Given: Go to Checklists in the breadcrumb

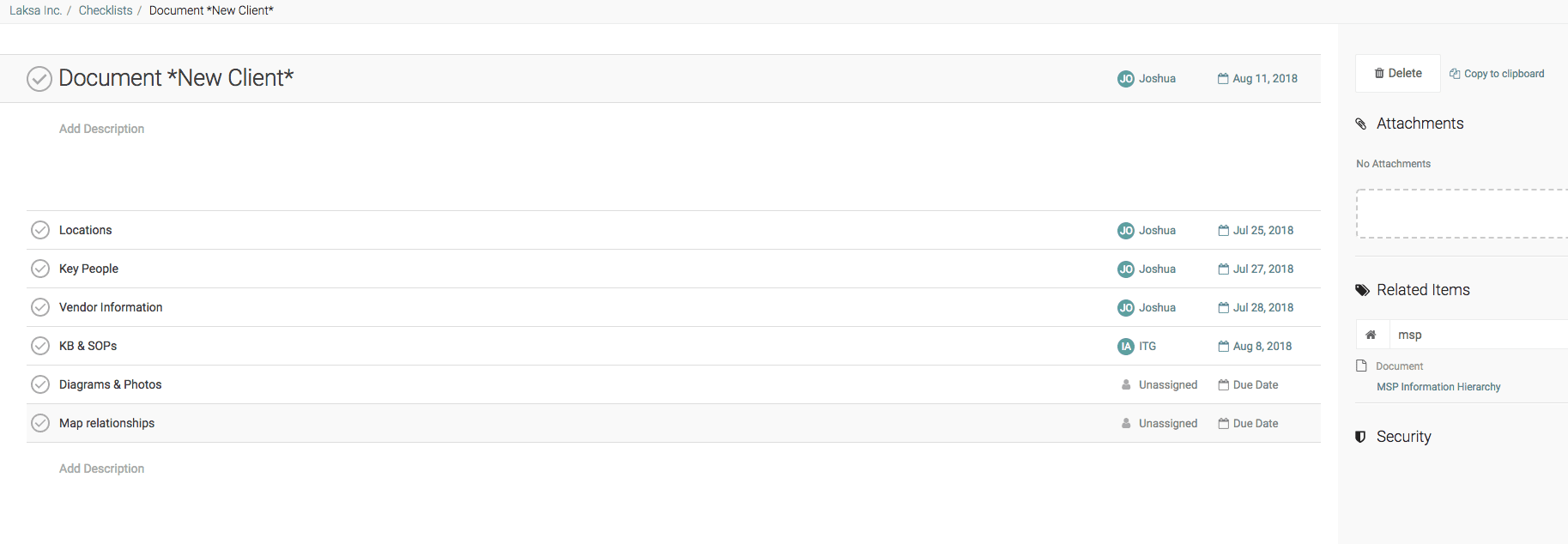Looking at the screenshot, I should click(106, 10).
